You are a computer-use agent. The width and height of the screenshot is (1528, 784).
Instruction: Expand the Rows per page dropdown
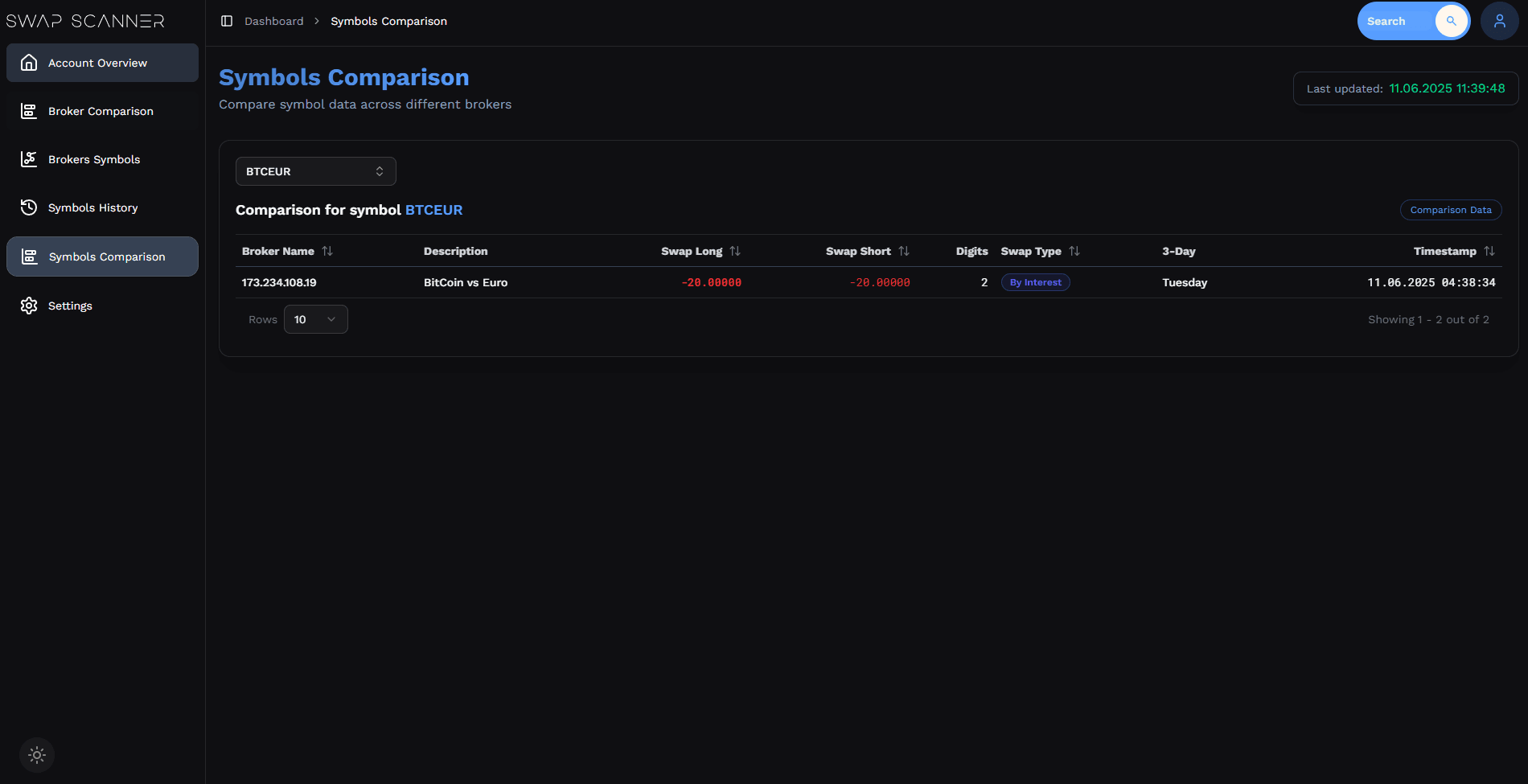click(315, 319)
